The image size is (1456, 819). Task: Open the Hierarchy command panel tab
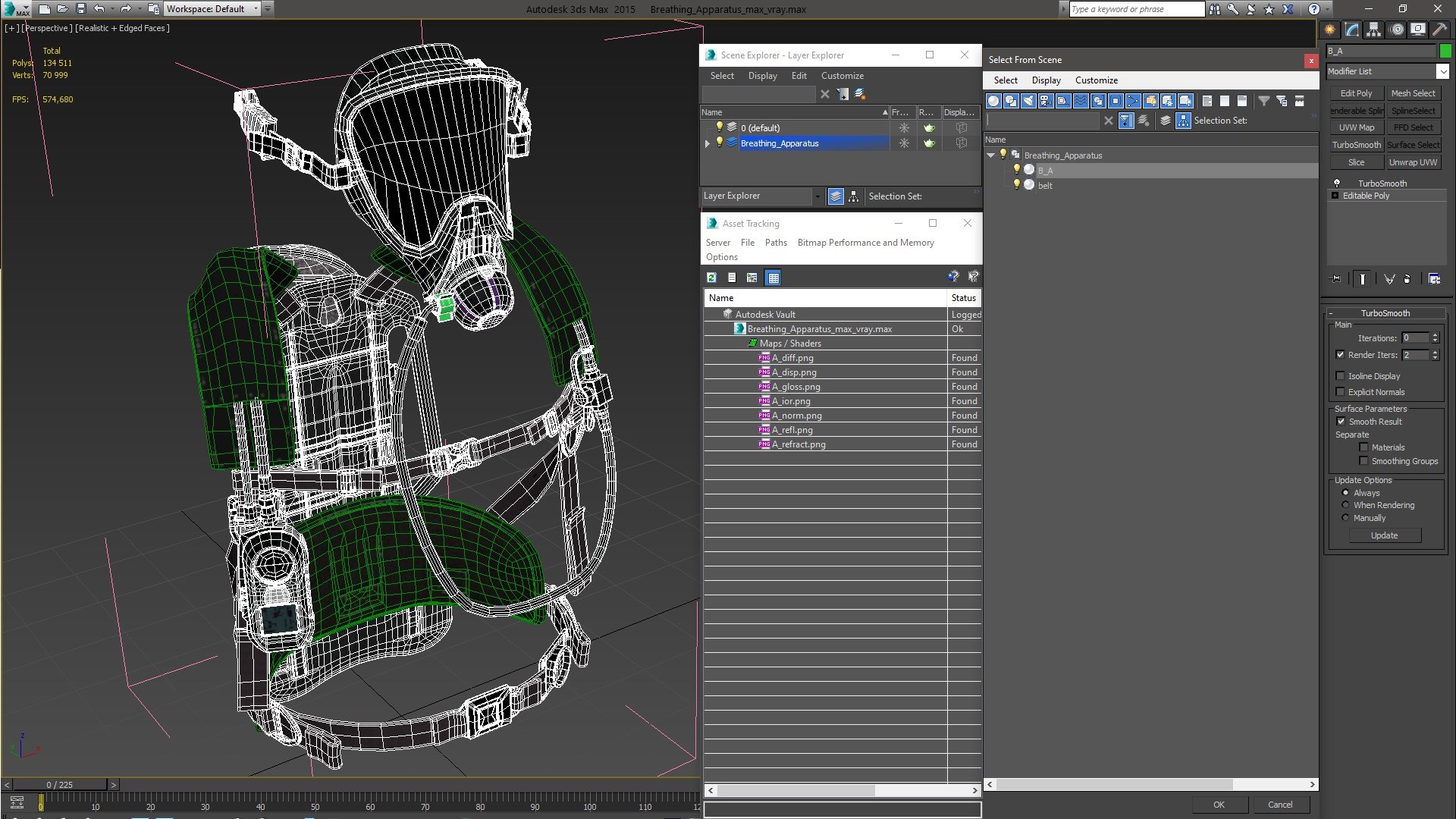[1374, 30]
